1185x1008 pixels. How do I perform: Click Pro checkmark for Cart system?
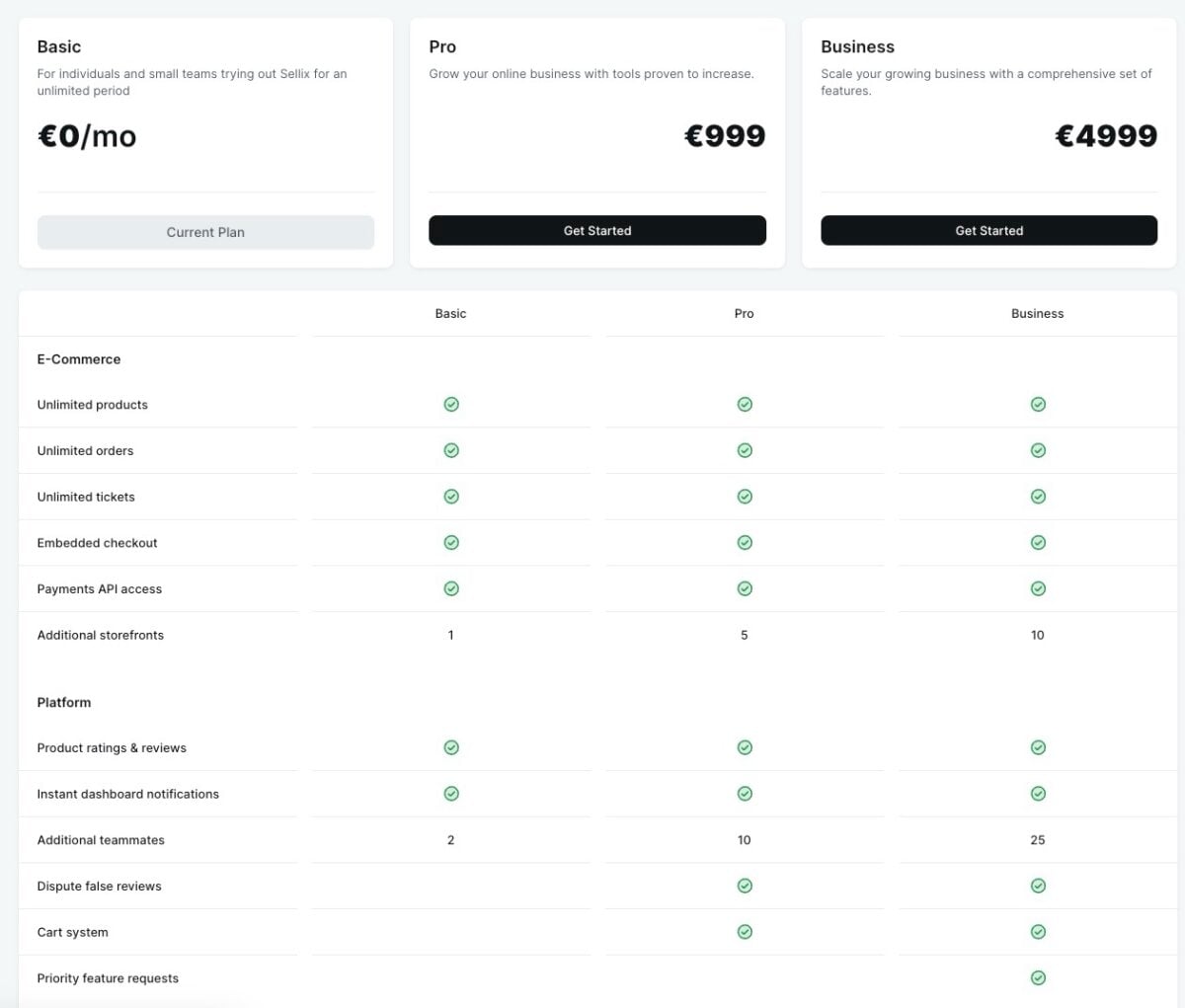tap(745, 932)
